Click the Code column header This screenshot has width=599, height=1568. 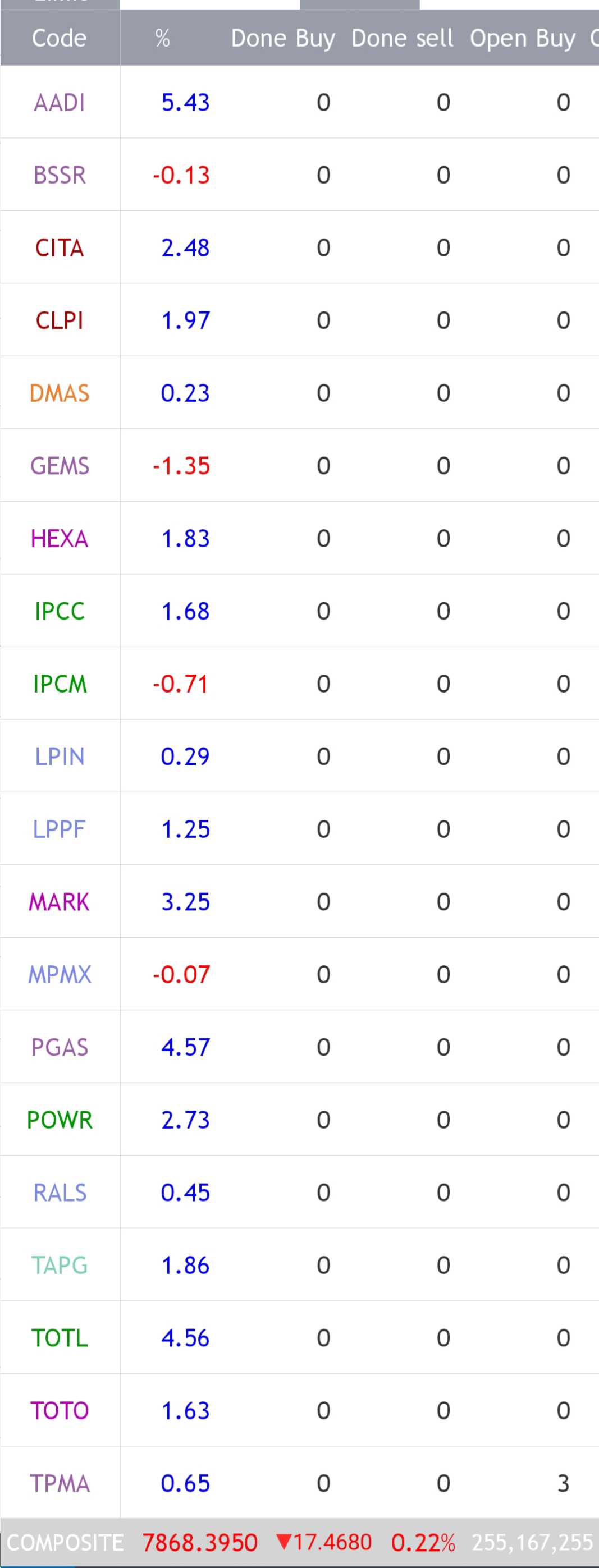[59, 38]
